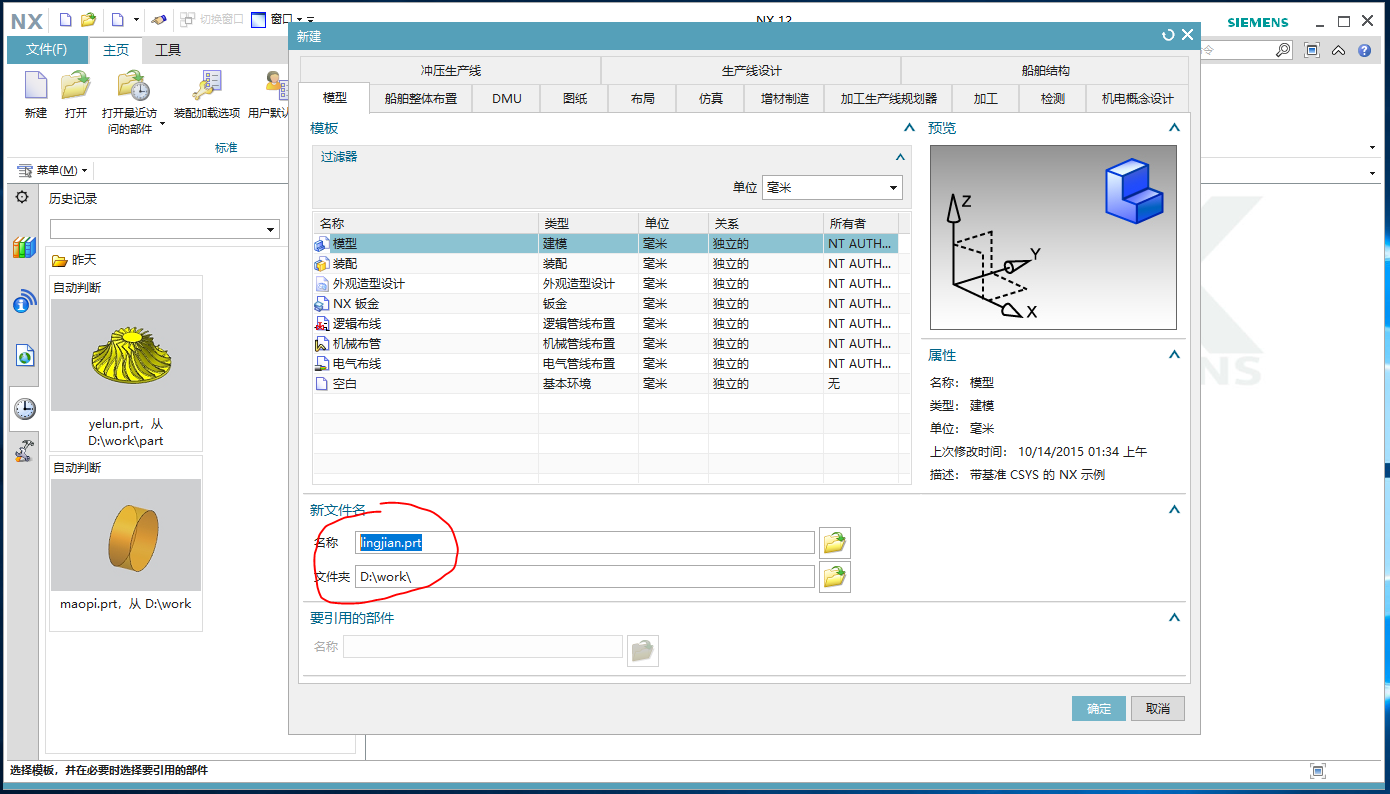Open the blue info signal tab in the resource bar

(x=24, y=302)
